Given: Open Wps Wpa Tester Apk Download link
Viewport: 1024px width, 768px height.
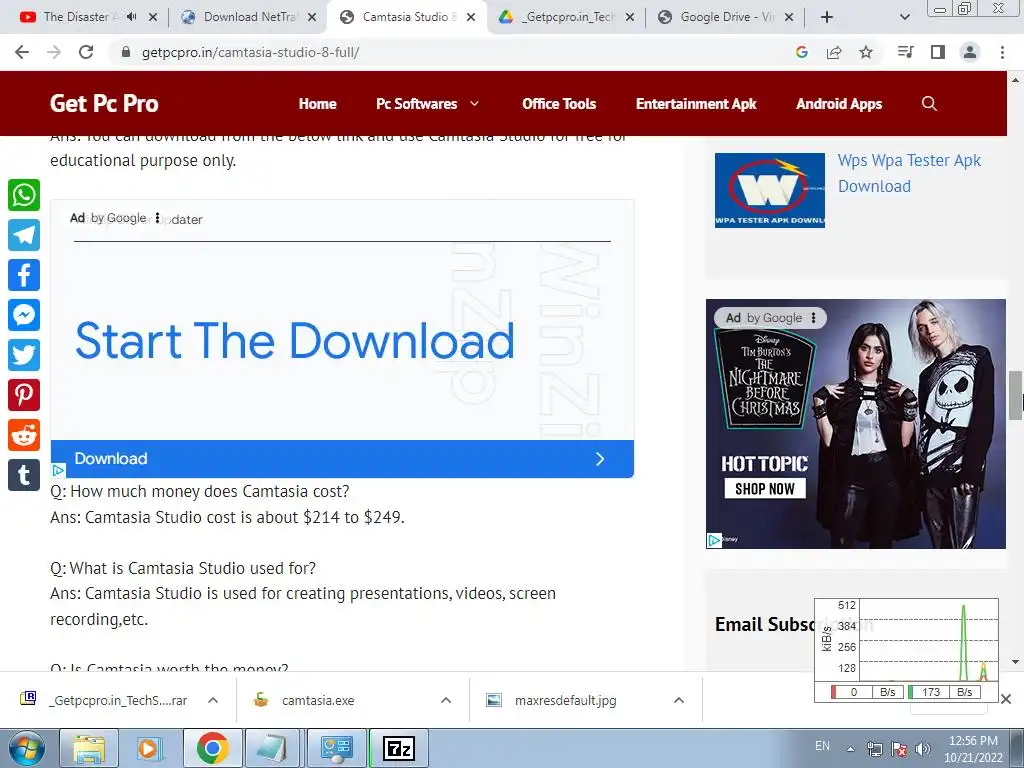Looking at the screenshot, I should 909,173.
